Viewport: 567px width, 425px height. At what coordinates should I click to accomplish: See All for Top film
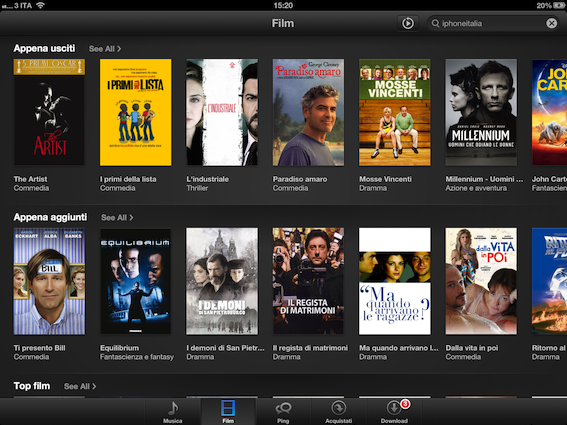pos(80,386)
